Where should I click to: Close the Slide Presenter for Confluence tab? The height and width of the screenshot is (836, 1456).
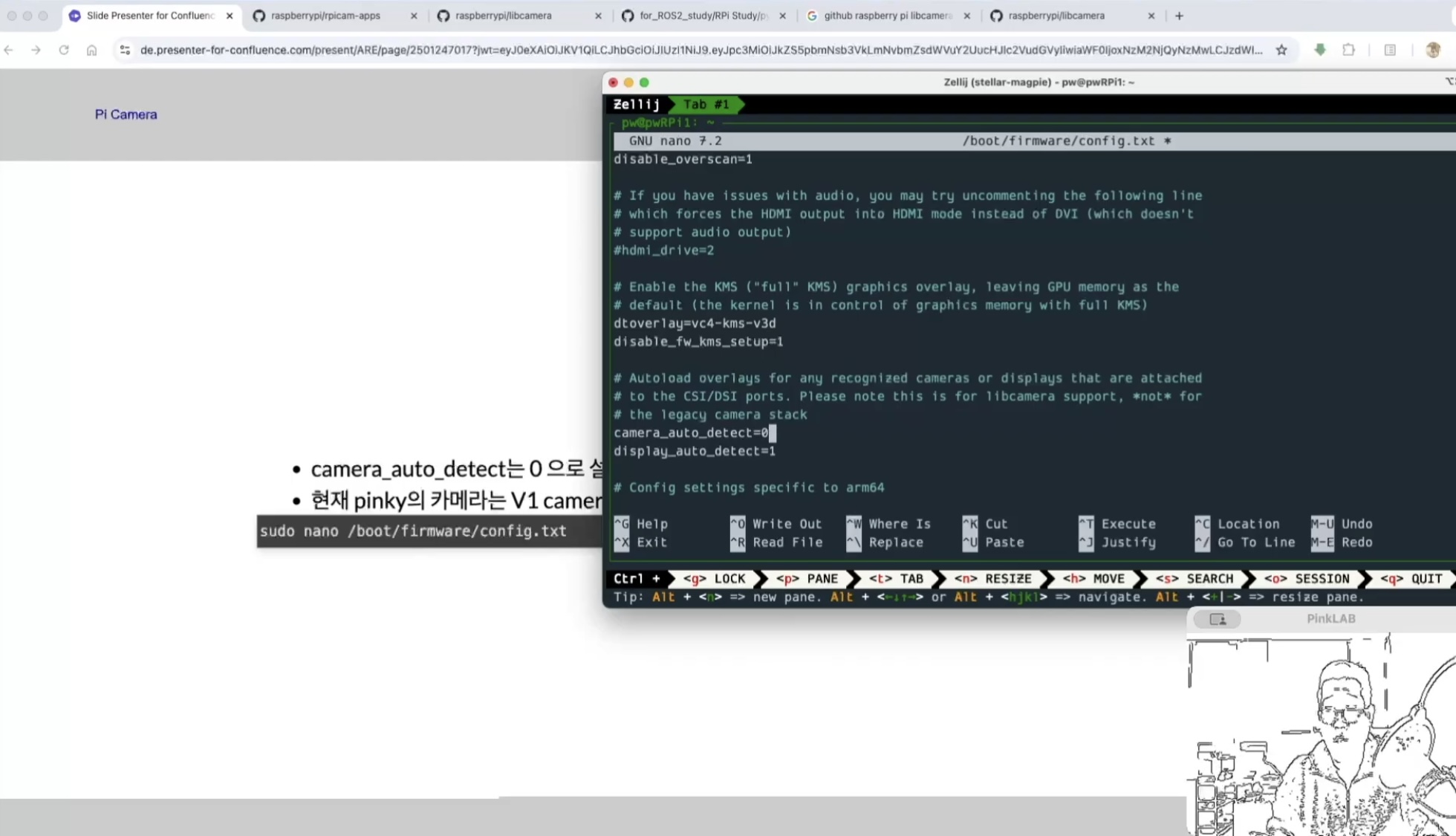click(x=230, y=16)
